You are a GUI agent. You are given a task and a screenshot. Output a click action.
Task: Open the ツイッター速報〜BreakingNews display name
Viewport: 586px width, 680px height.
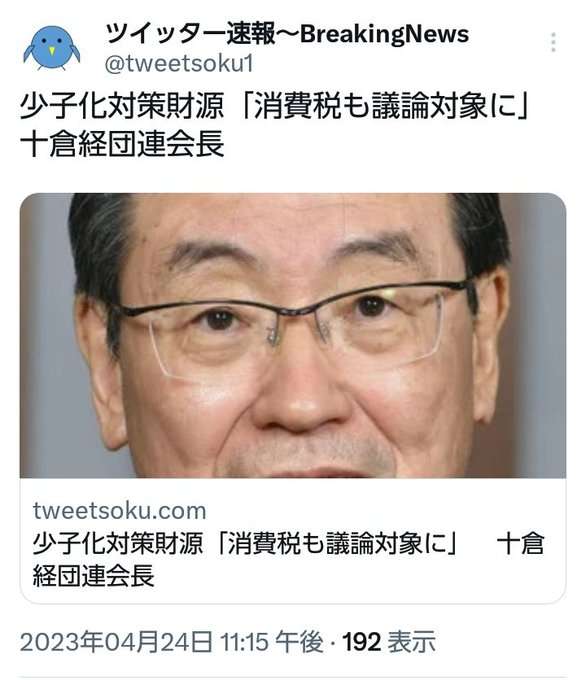point(287,34)
